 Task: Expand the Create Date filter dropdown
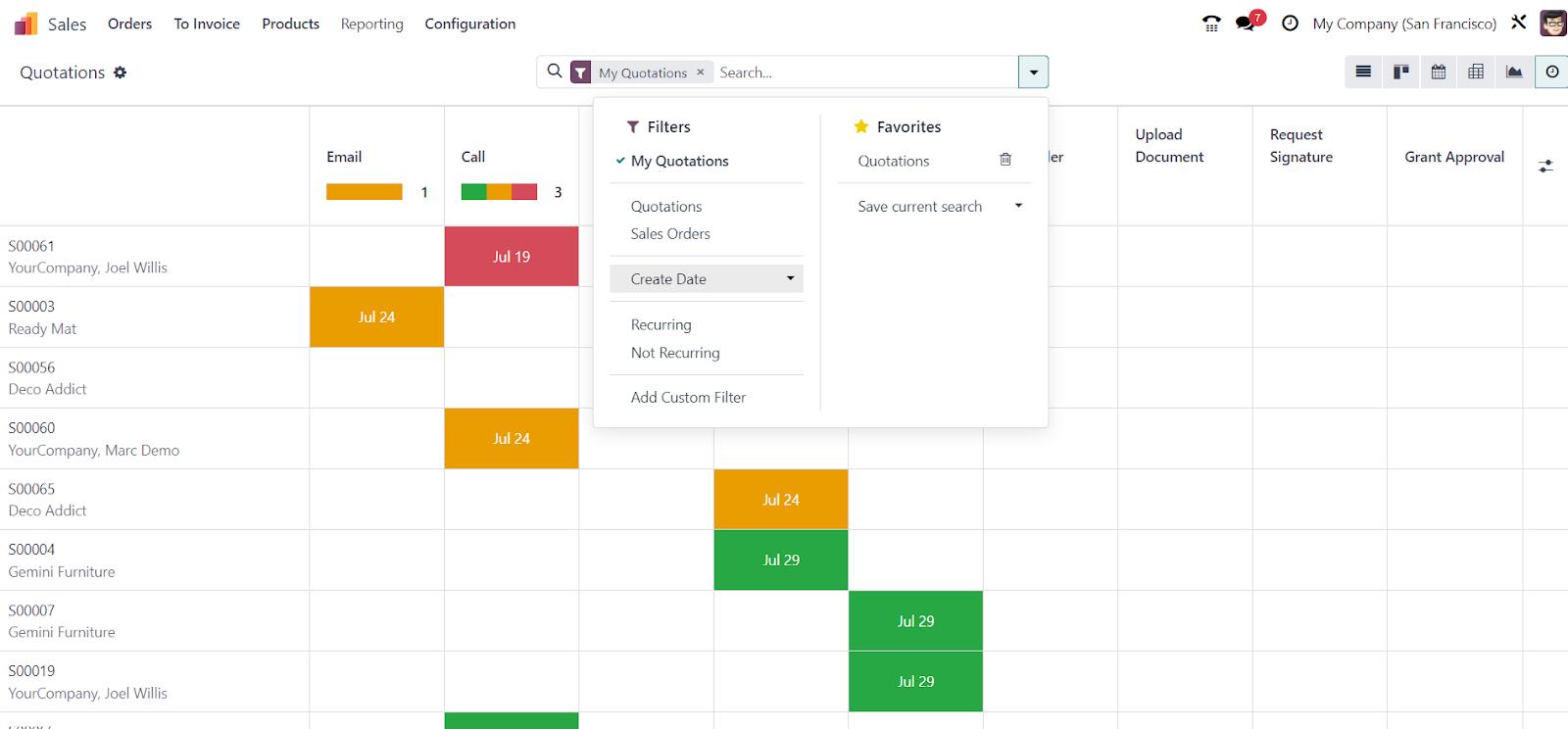click(707, 279)
